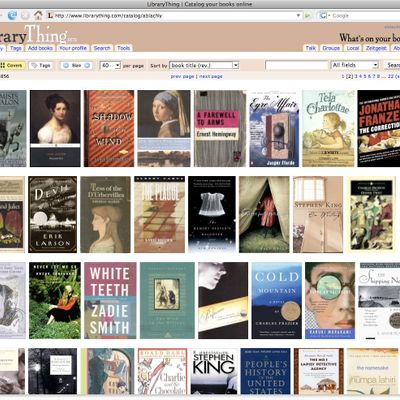Go to page 1 link
This screenshot has width=400, height=400.
click(x=343, y=76)
